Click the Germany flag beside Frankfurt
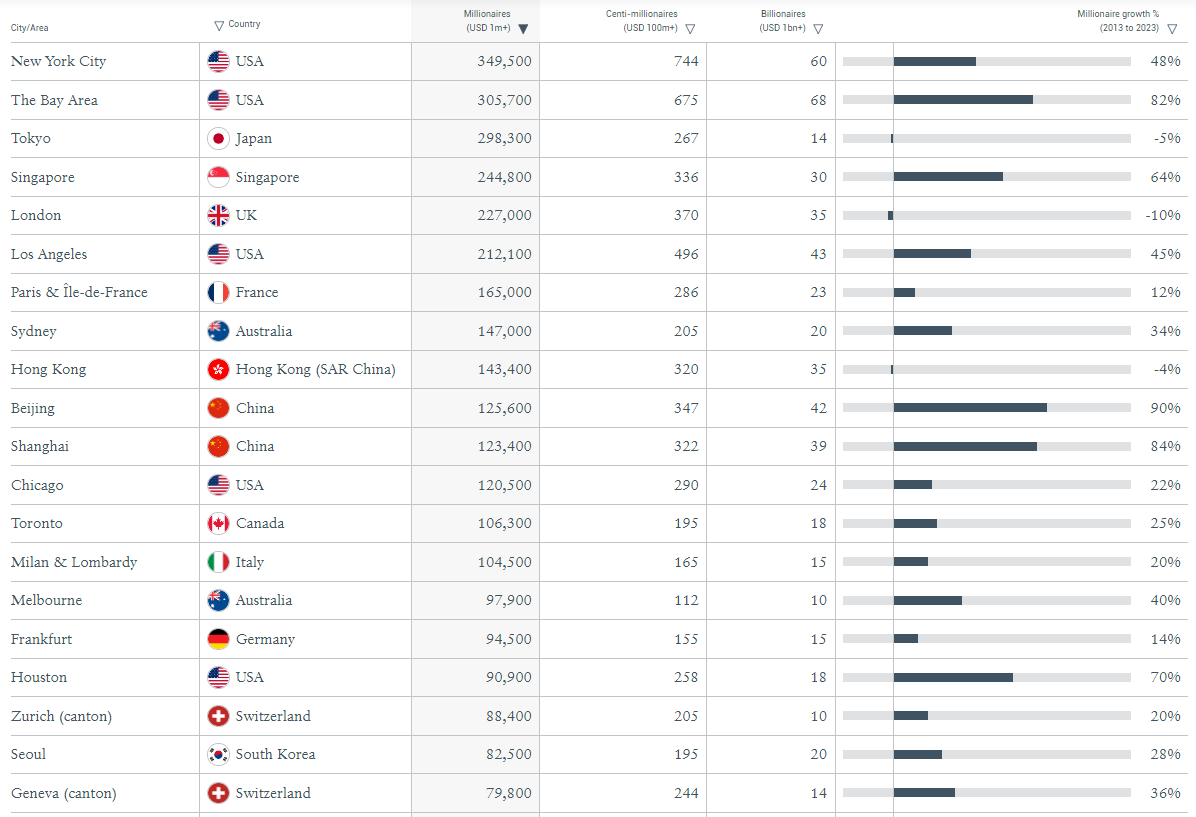The height and width of the screenshot is (817, 1196). [218, 639]
